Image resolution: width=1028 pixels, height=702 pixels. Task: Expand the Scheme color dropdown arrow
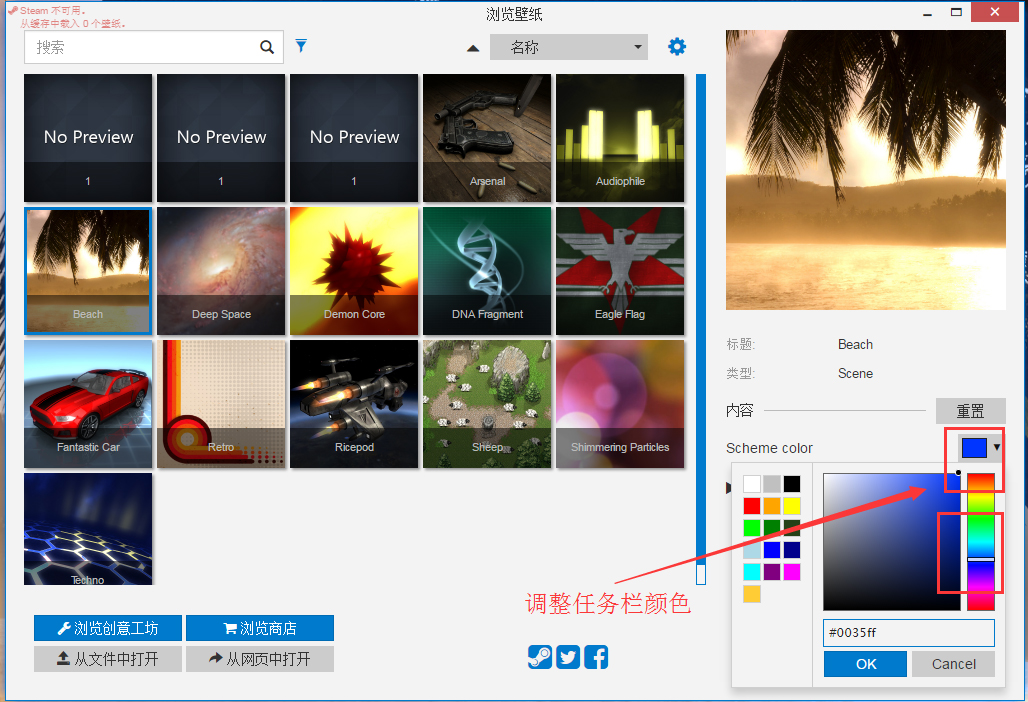(997, 447)
